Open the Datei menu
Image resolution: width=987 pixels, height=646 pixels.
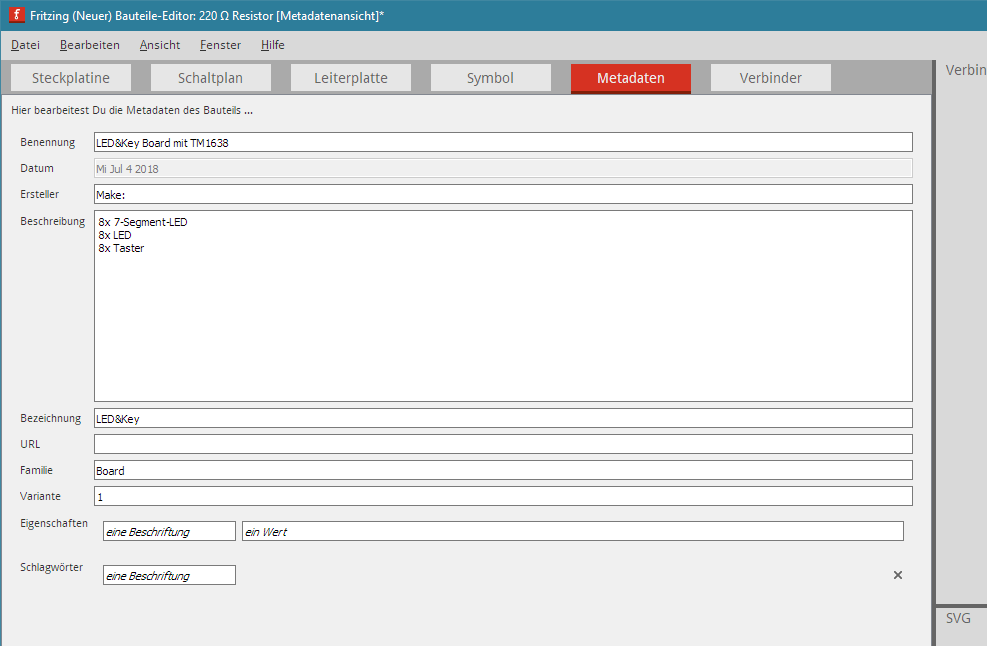(25, 45)
